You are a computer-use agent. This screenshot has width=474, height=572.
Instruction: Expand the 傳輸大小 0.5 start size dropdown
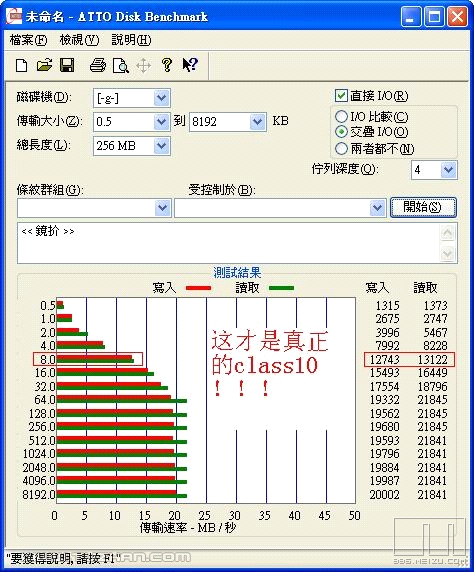(161, 121)
